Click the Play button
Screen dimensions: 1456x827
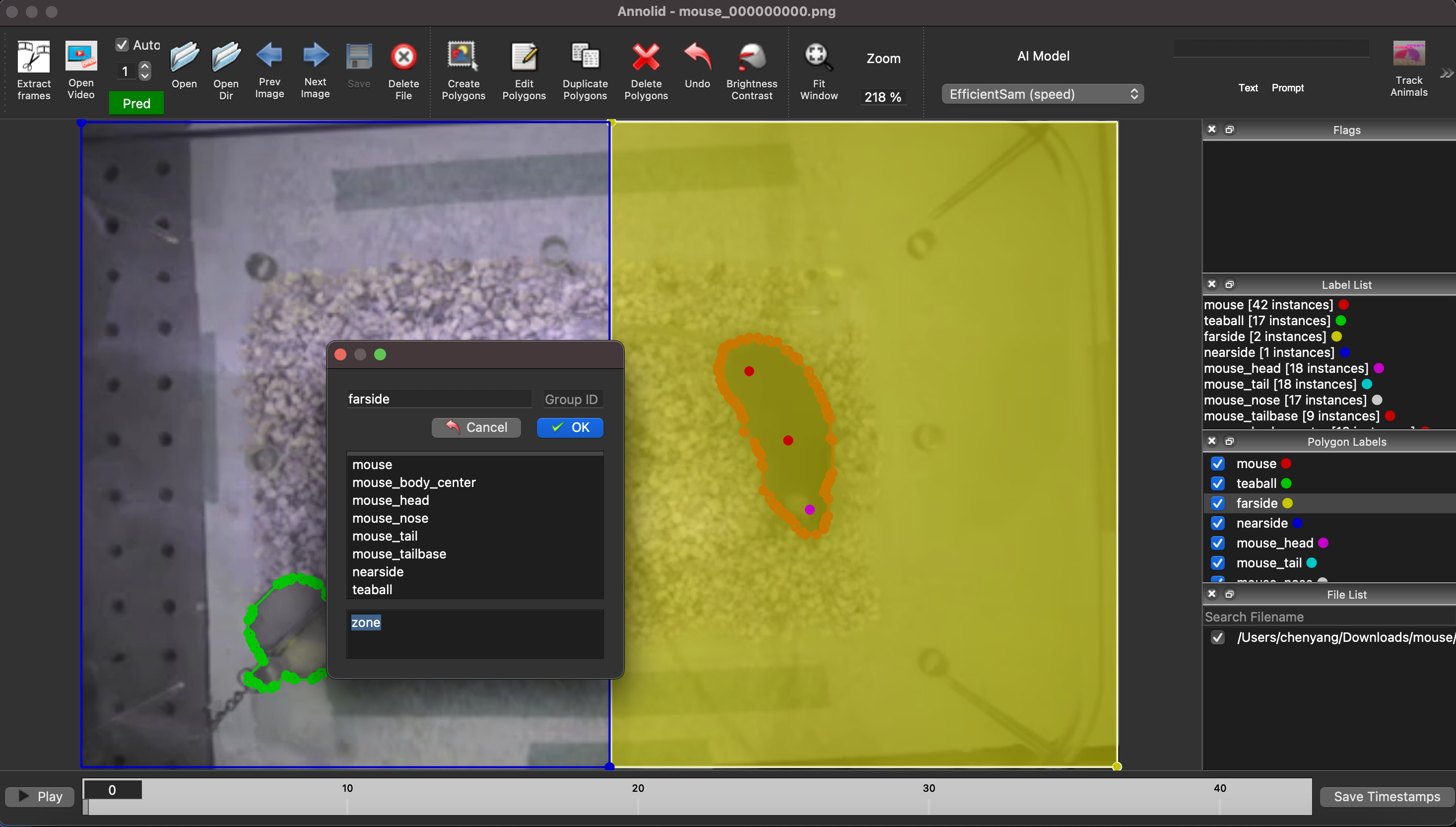[40, 796]
